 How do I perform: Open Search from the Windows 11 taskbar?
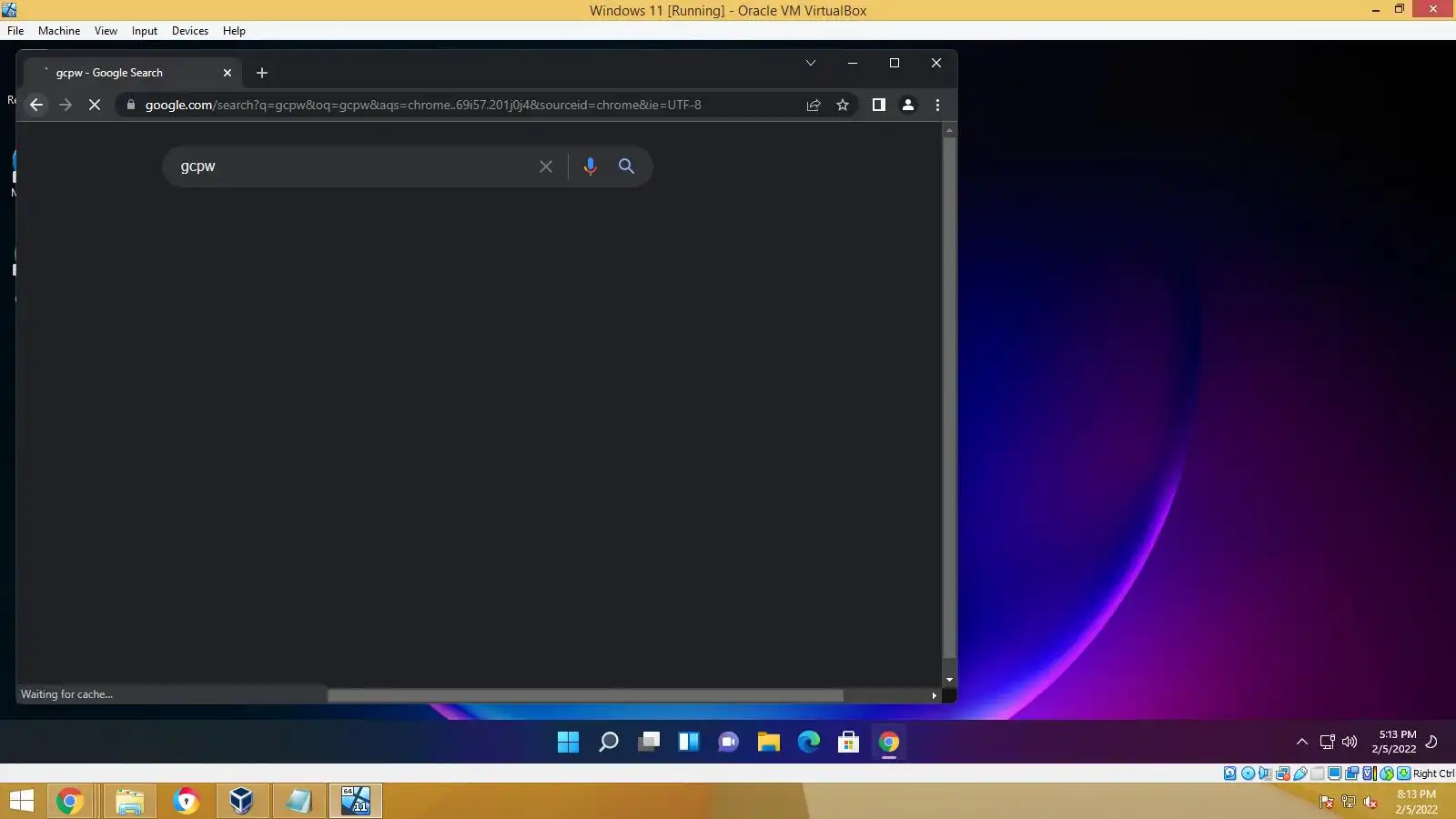[609, 743]
